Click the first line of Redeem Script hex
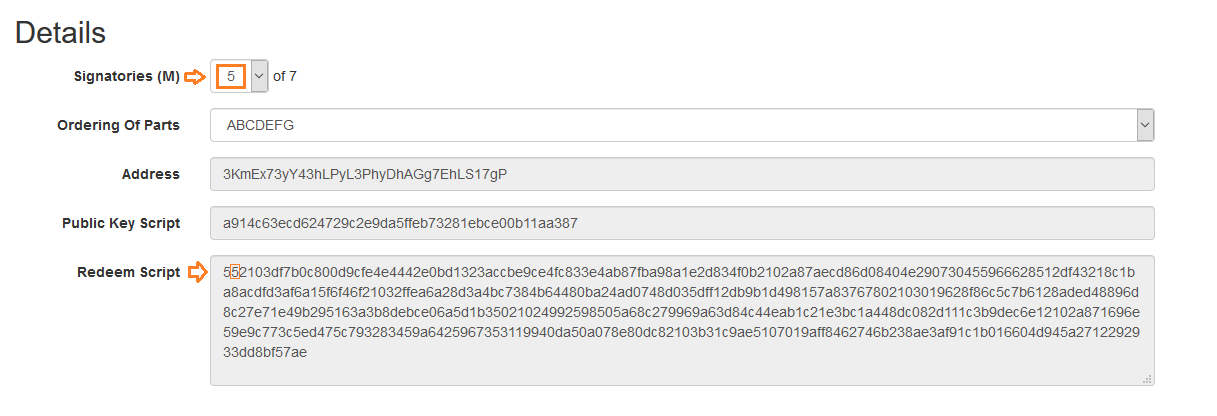The width and height of the screenshot is (1217, 416). (681, 272)
